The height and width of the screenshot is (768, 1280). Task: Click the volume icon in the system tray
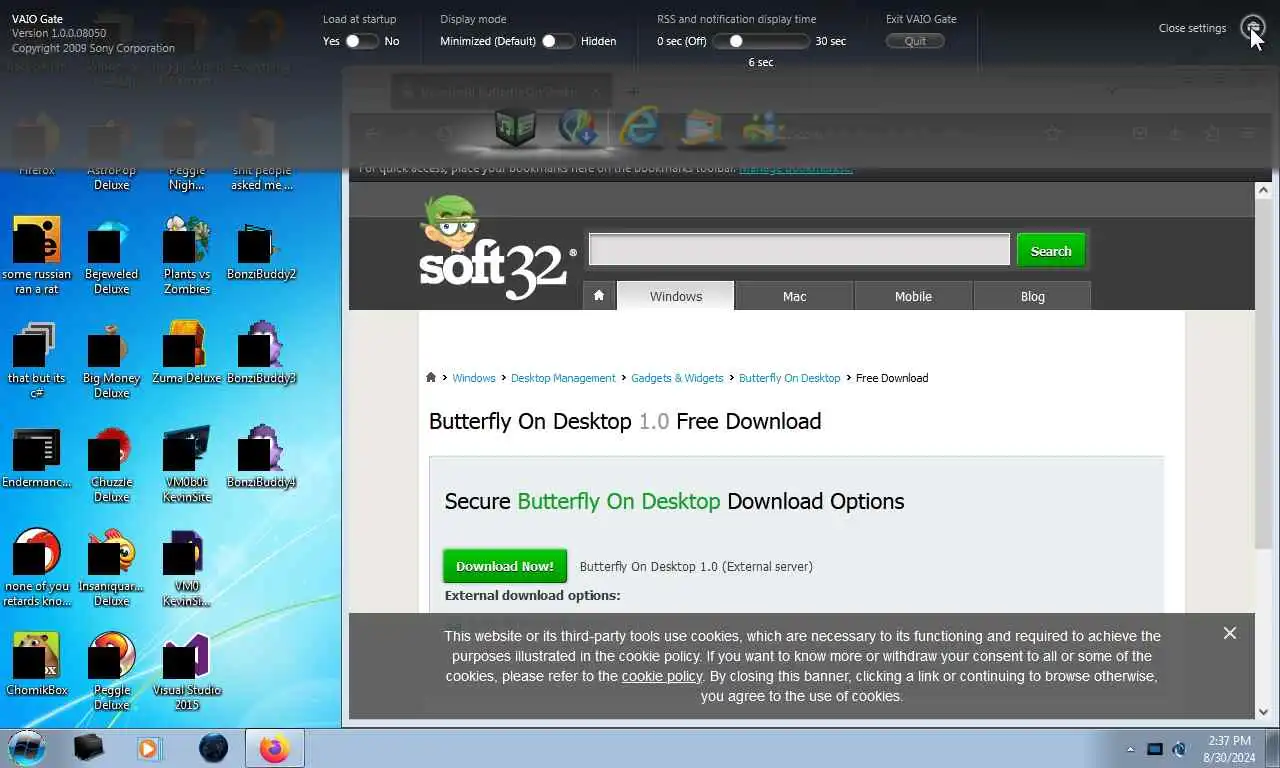click(x=1179, y=749)
